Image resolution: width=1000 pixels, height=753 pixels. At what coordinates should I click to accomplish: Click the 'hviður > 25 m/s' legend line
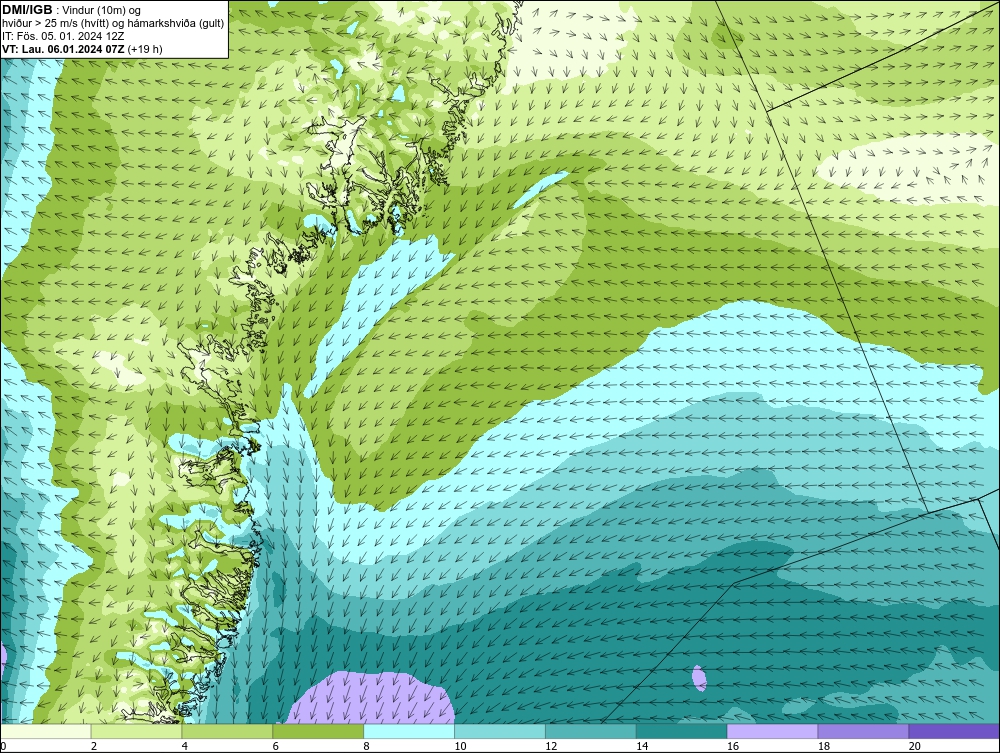pyautogui.click(x=113, y=24)
